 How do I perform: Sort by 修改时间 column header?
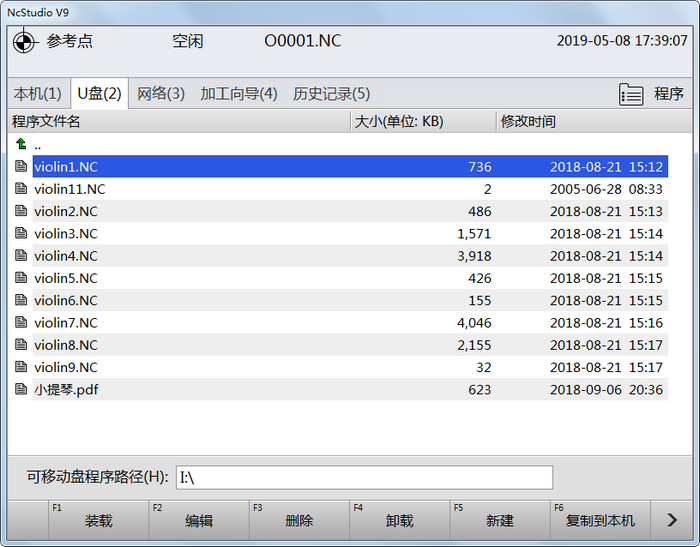point(594,121)
